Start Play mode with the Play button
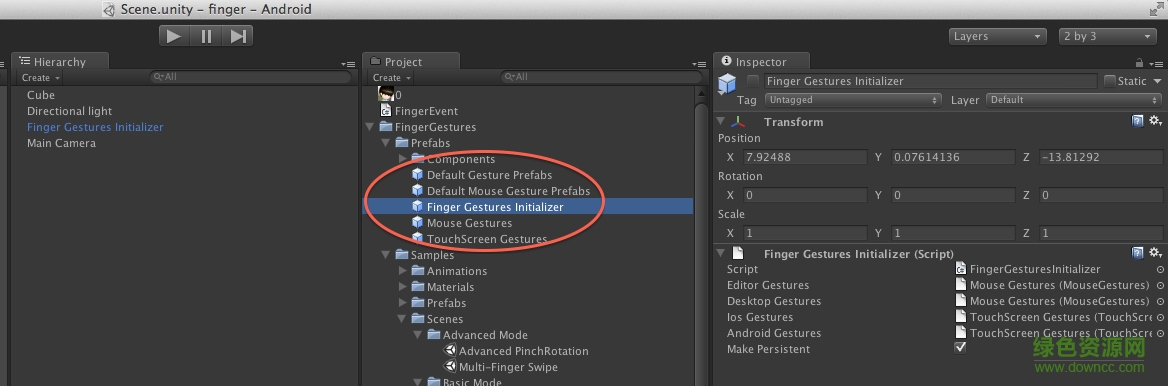 tap(174, 36)
